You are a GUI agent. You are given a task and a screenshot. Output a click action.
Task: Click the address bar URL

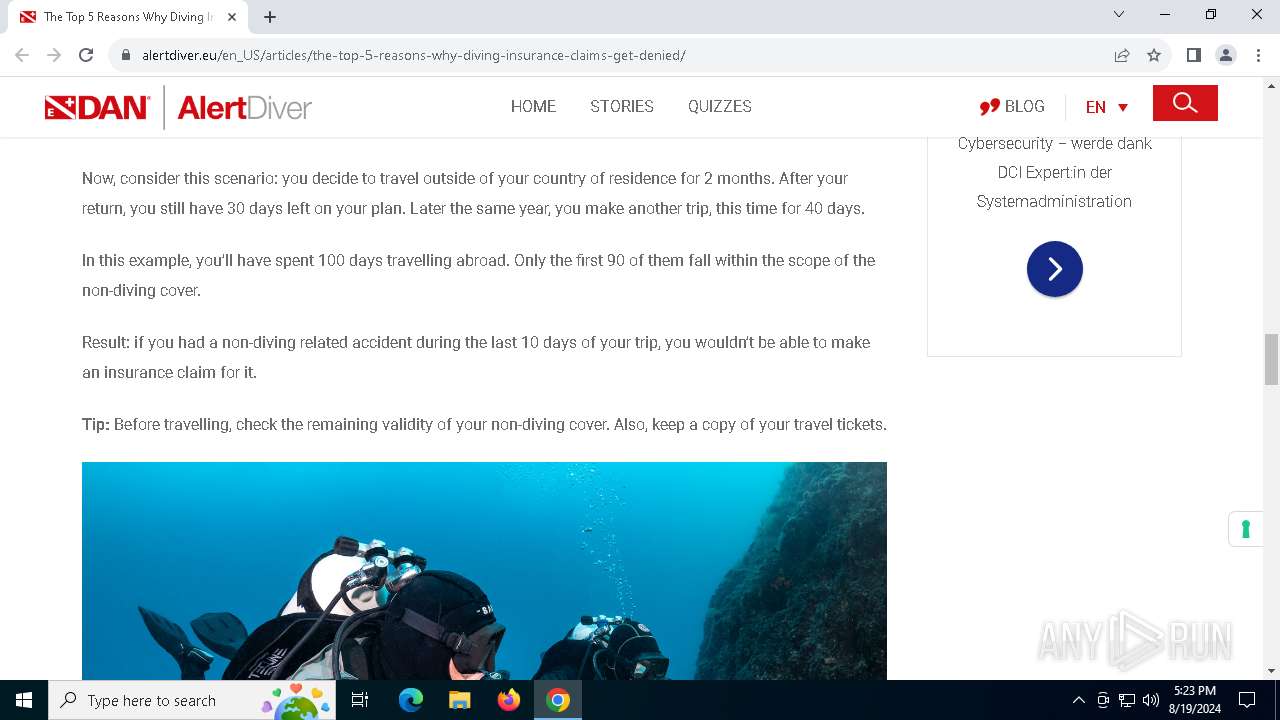pos(413,55)
